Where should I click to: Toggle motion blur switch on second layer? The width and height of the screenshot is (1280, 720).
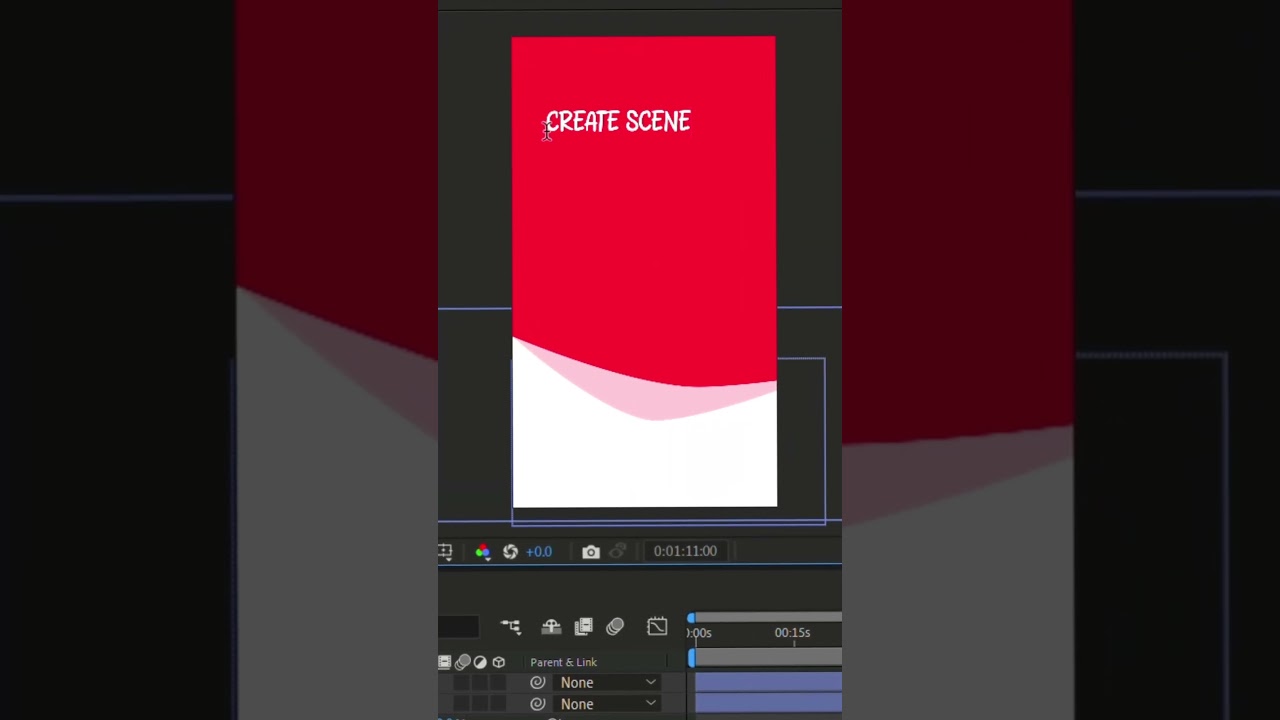pos(461,704)
